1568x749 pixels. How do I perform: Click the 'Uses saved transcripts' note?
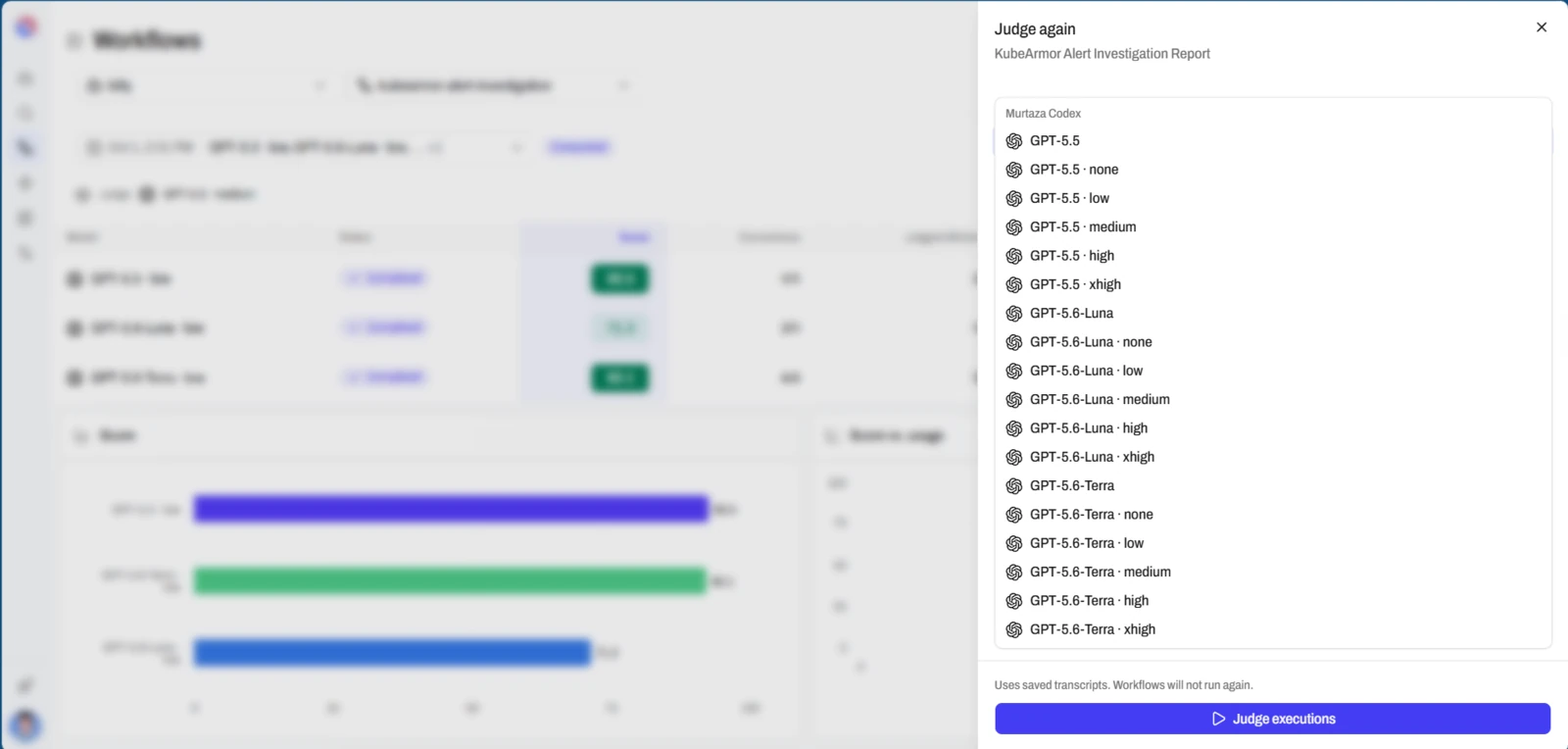point(1123,685)
